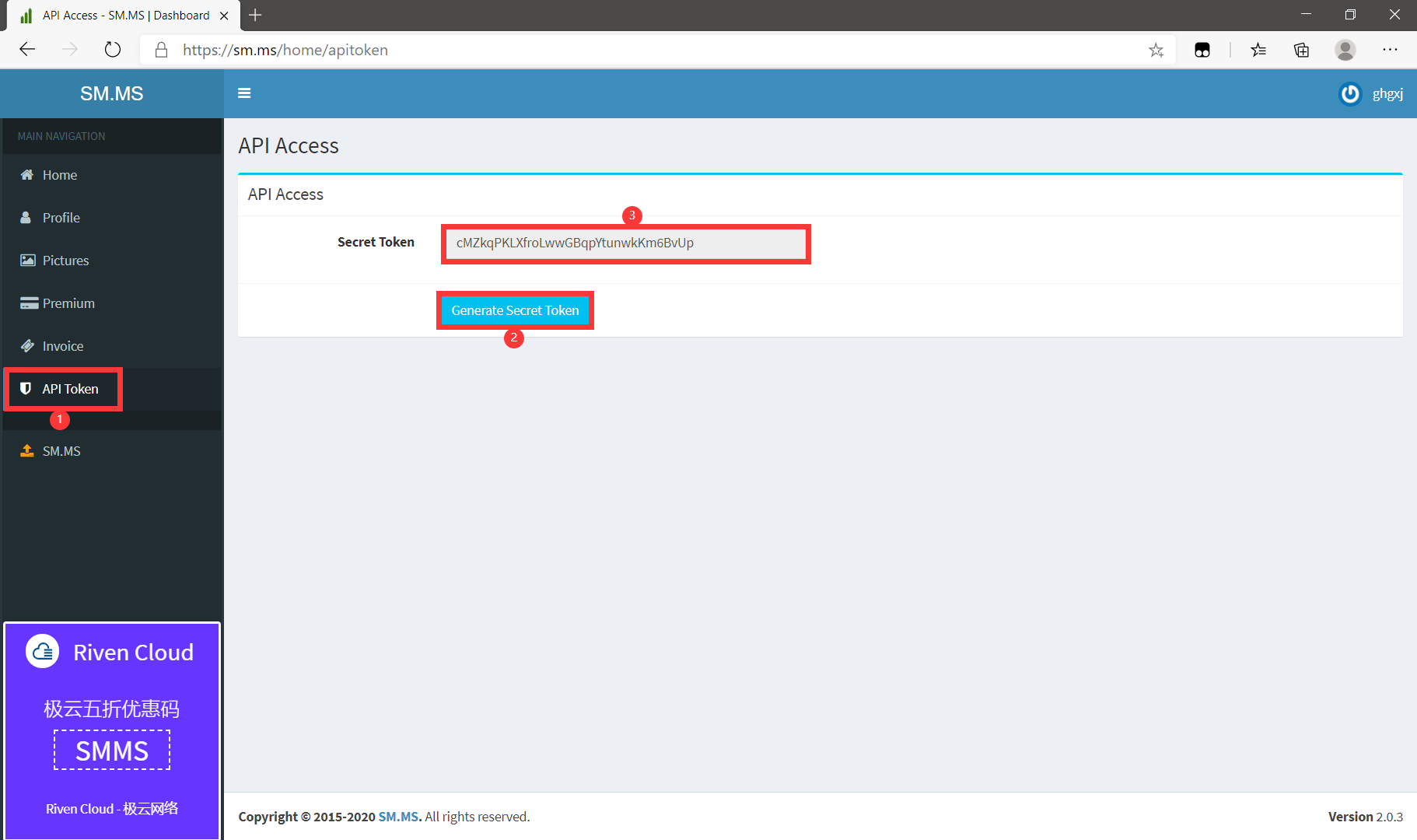Reload the page with the refresh icon
The image size is (1417, 840).
pos(113,50)
